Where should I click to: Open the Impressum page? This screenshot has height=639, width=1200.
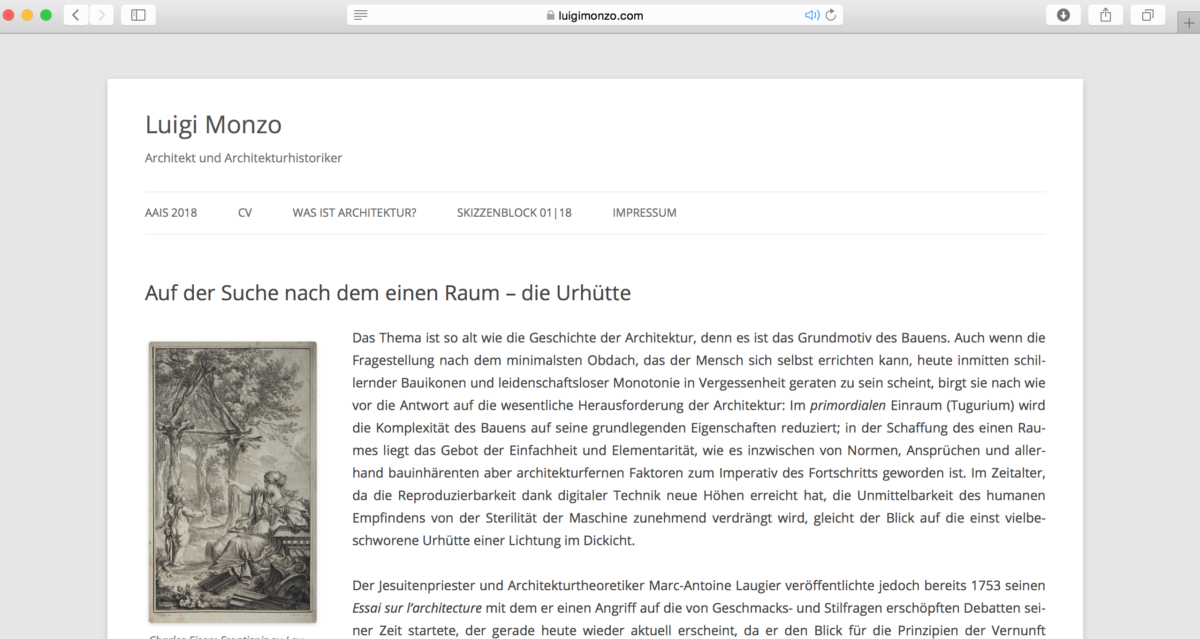pyautogui.click(x=644, y=213)
